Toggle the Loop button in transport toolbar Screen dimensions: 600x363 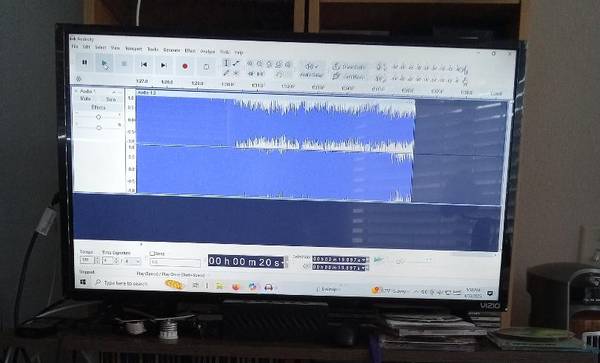(206, 67)
